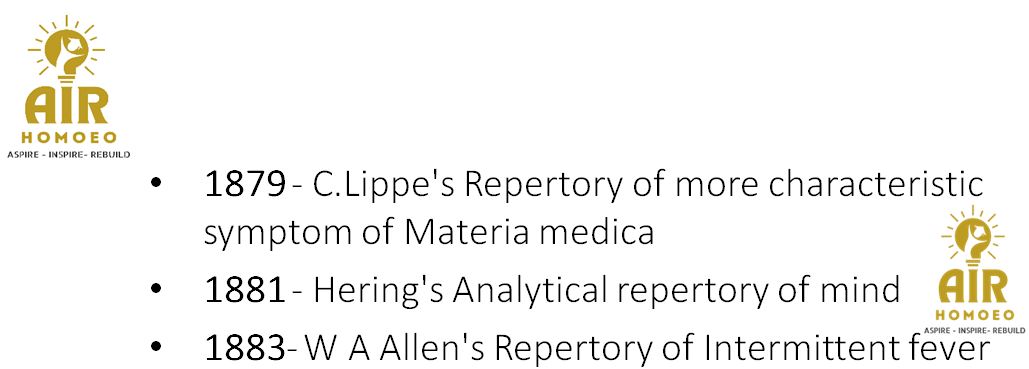Click the bullet point before 1879
The image size is (1029, 369).
[155, 186]
